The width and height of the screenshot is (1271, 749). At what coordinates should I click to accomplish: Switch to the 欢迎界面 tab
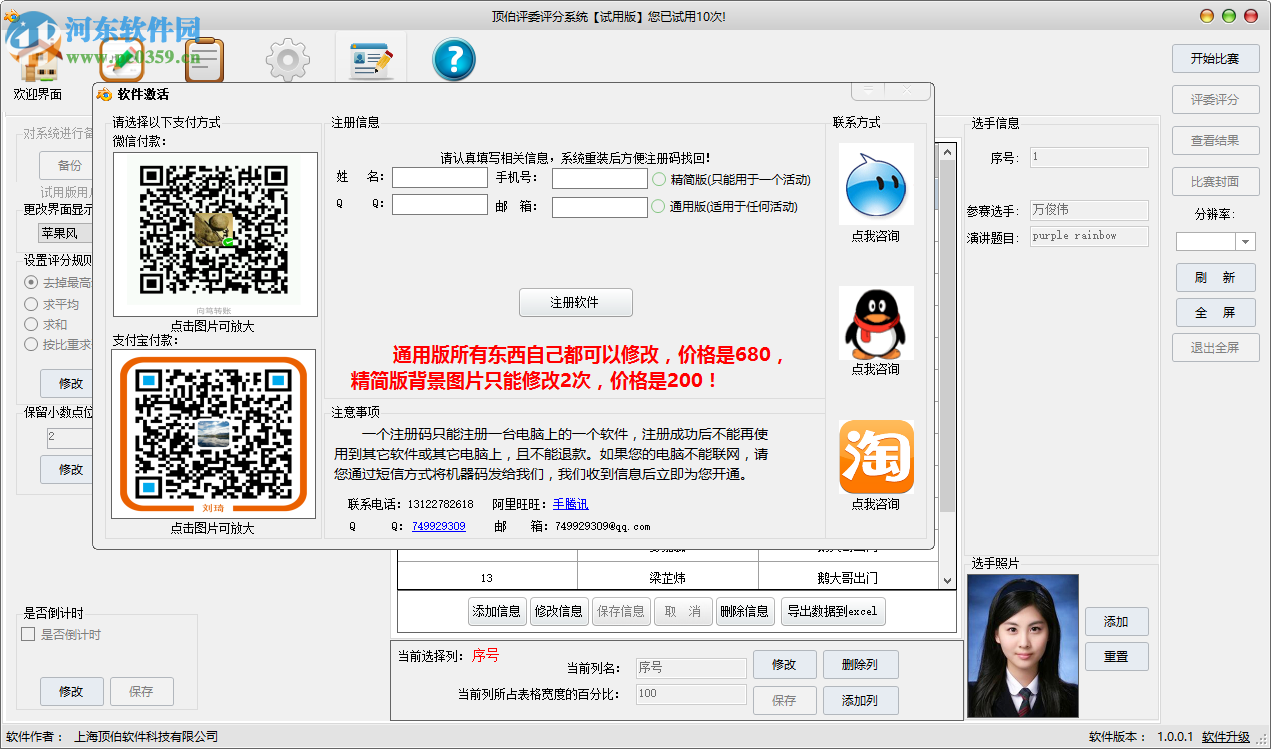36,95
